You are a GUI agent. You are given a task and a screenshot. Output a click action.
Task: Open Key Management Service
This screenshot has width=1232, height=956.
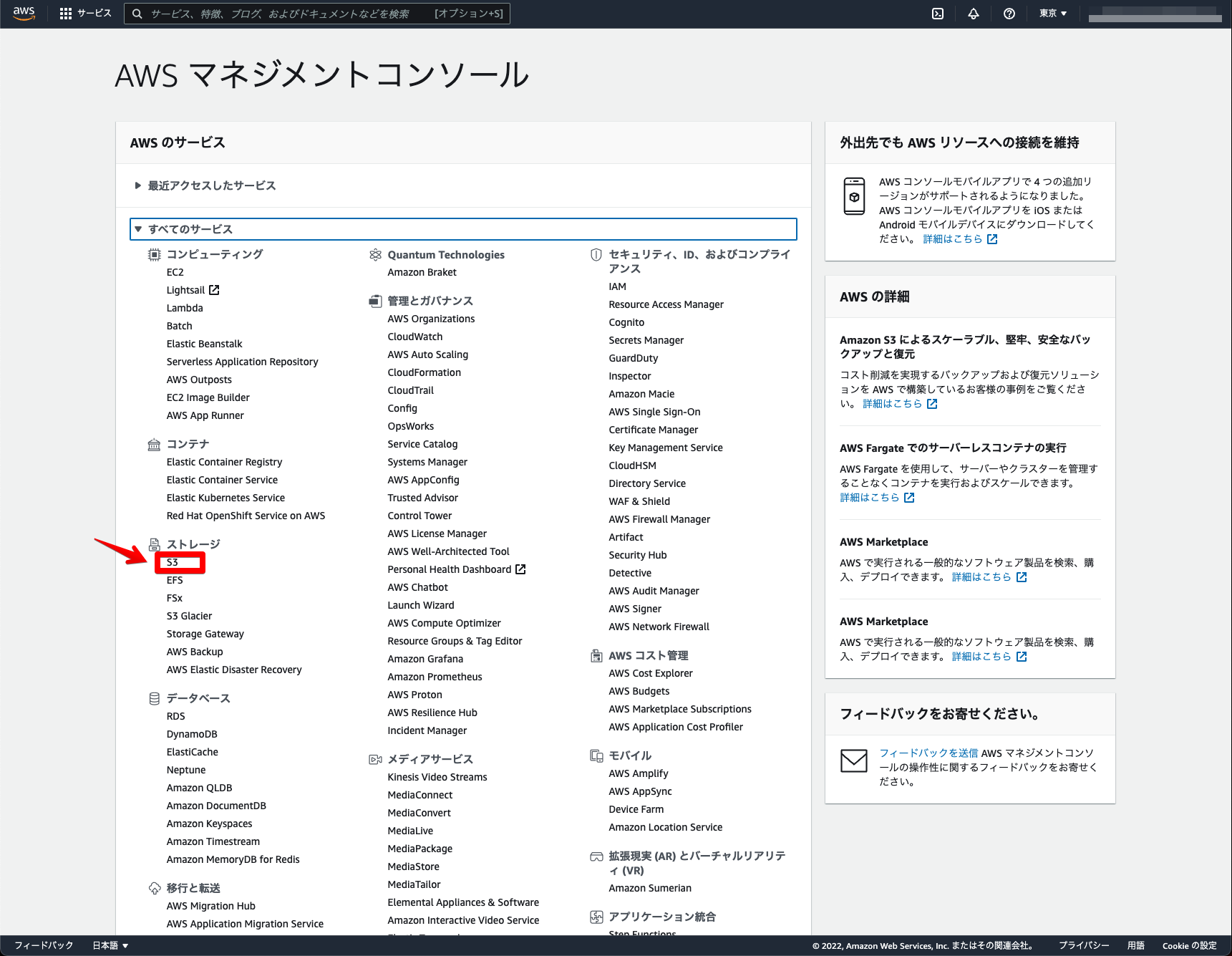coord(666,448)
